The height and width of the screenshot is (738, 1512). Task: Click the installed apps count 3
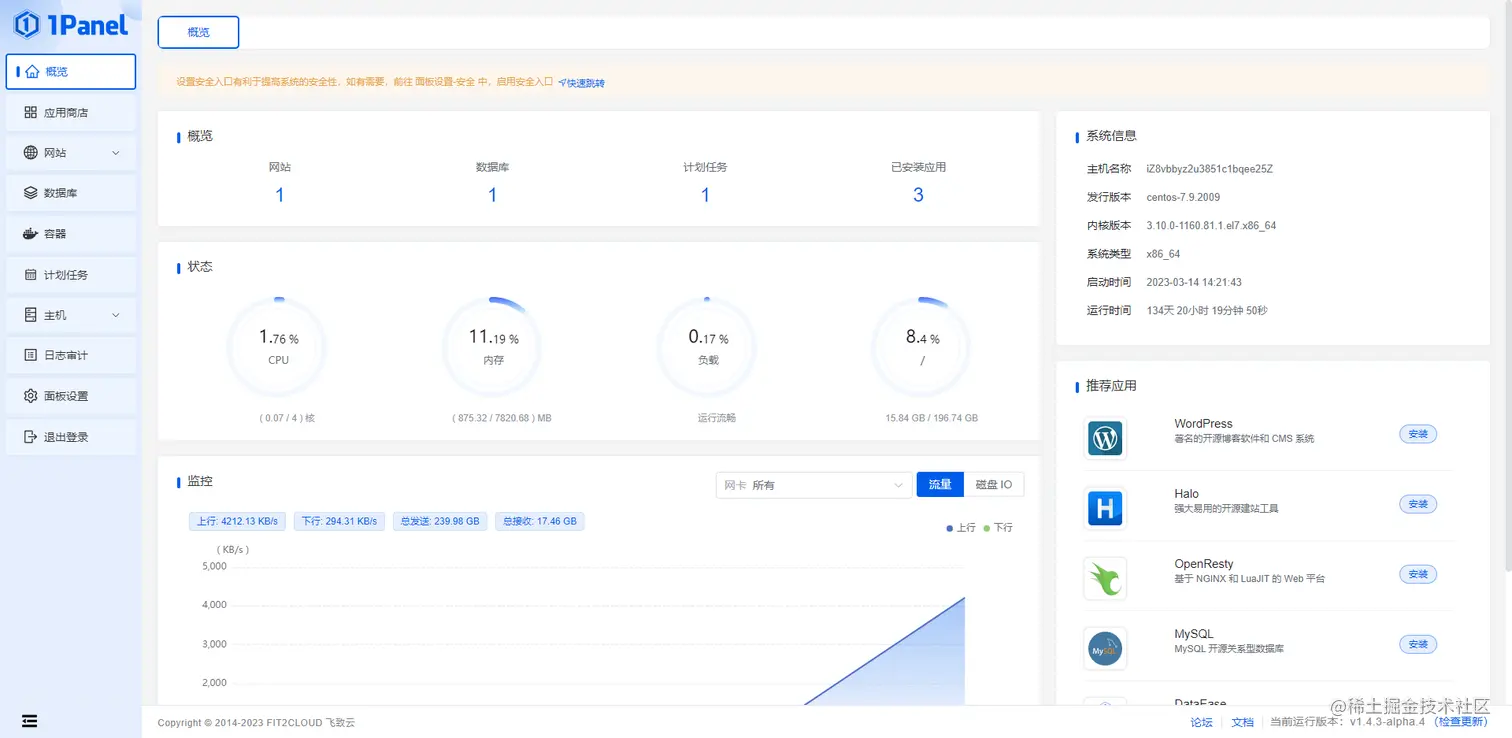click(918, 195)
